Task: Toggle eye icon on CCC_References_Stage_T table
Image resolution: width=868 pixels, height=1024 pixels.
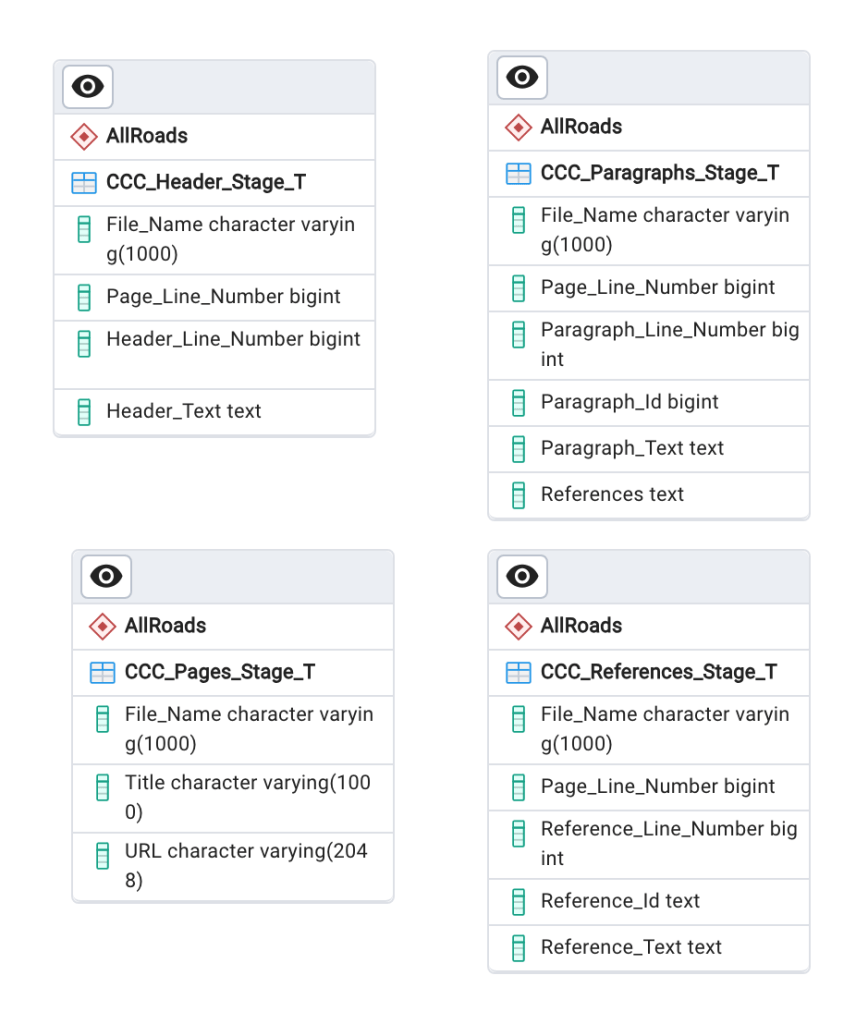Action: pos(522,576)
